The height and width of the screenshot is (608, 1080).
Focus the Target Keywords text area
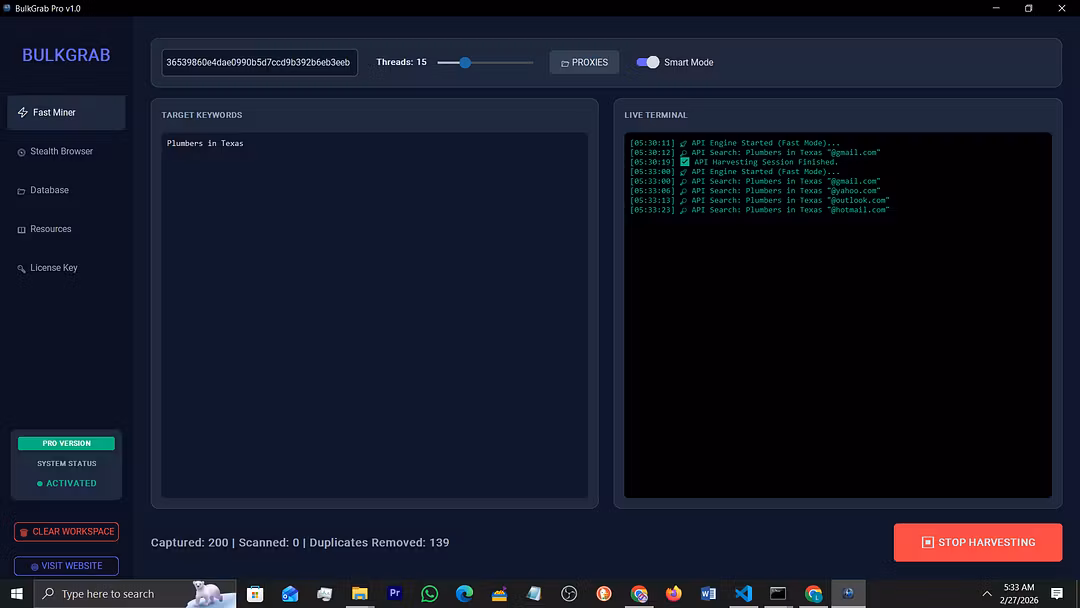pyautogui.click(x=375, y=315)
